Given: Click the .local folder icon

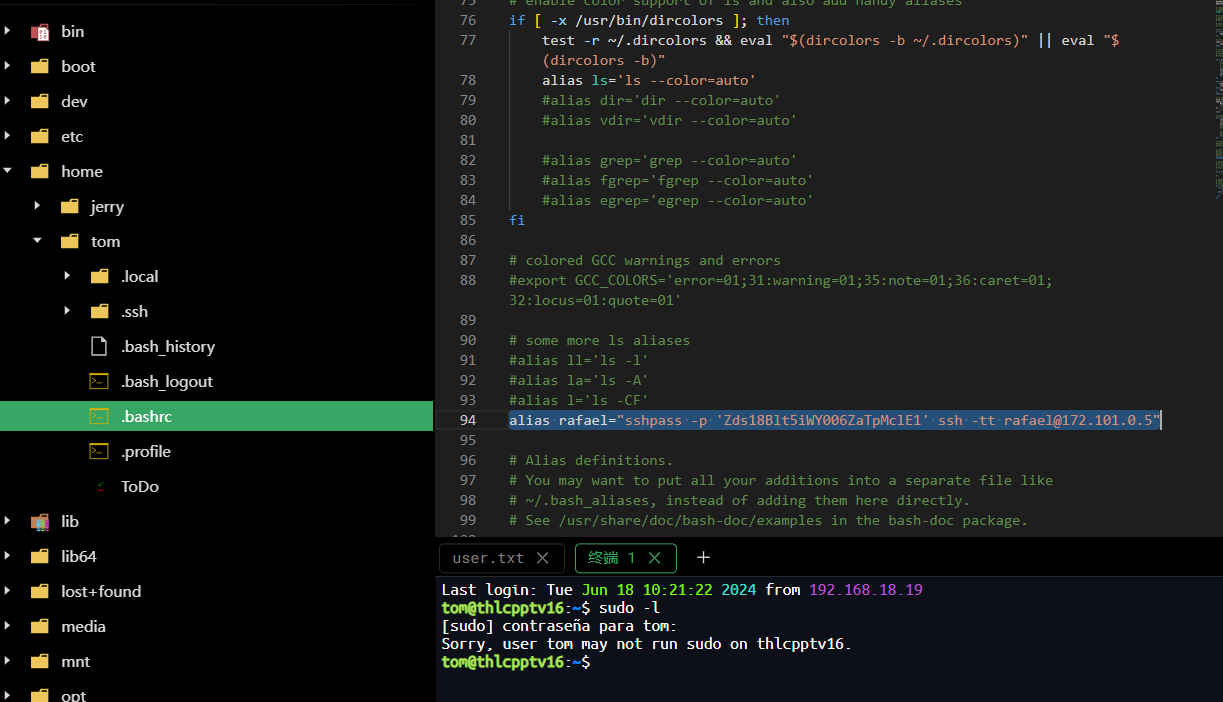Looking at the screenshot, I should (100, 277).
